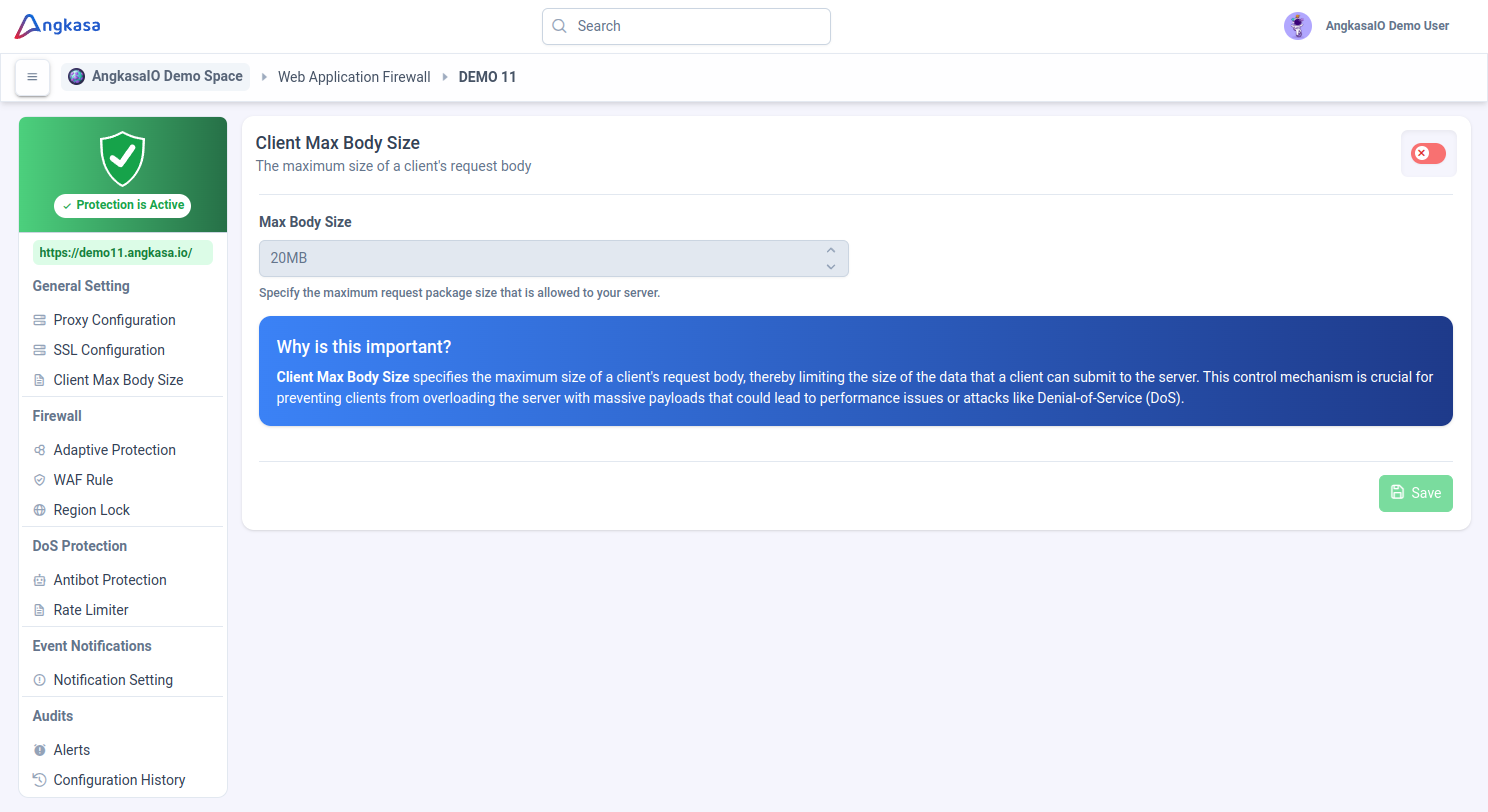
Task: Click the user avatar icon
Action: point(1298,26)
